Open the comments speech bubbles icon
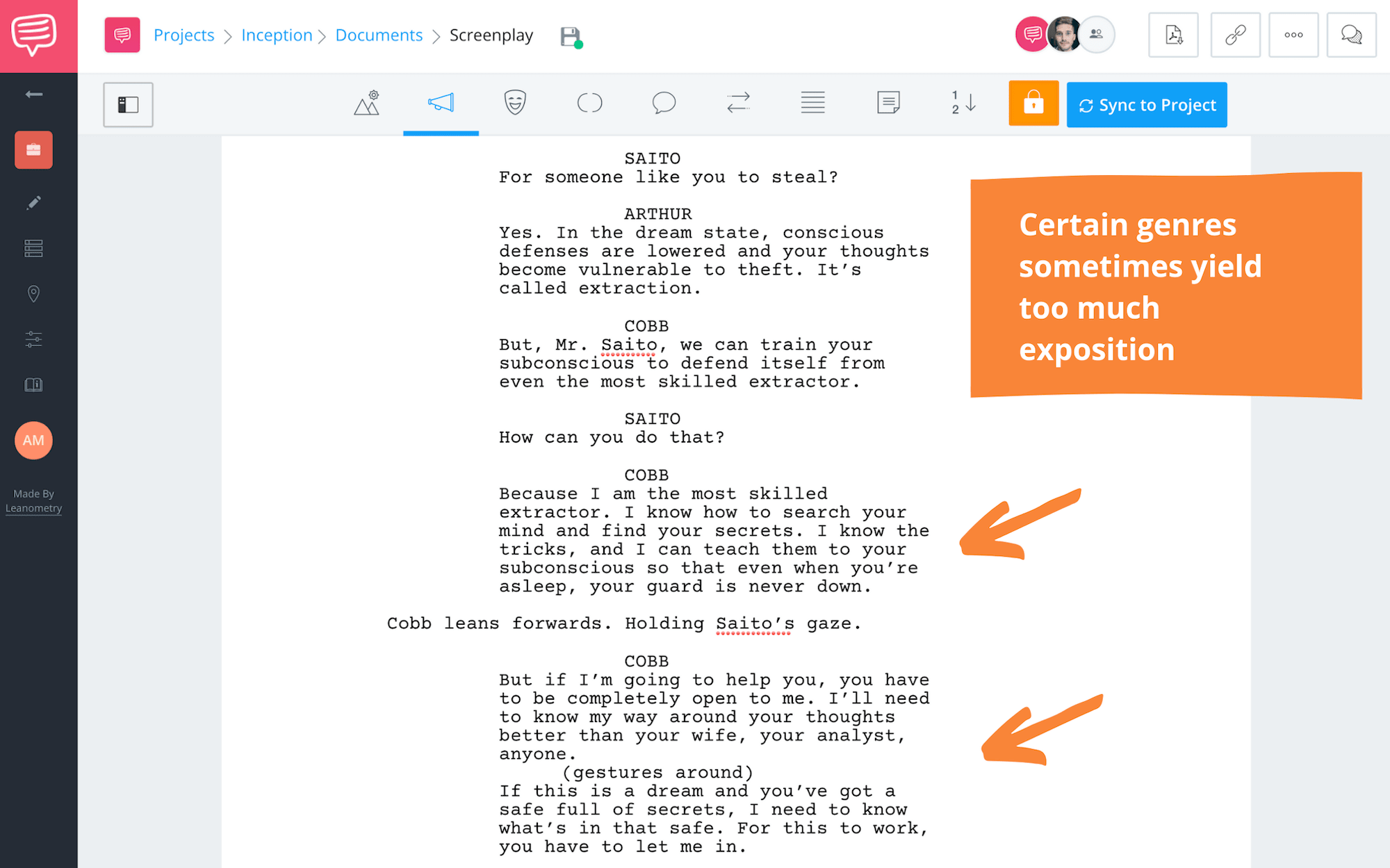 click(x=1351, y=35)
